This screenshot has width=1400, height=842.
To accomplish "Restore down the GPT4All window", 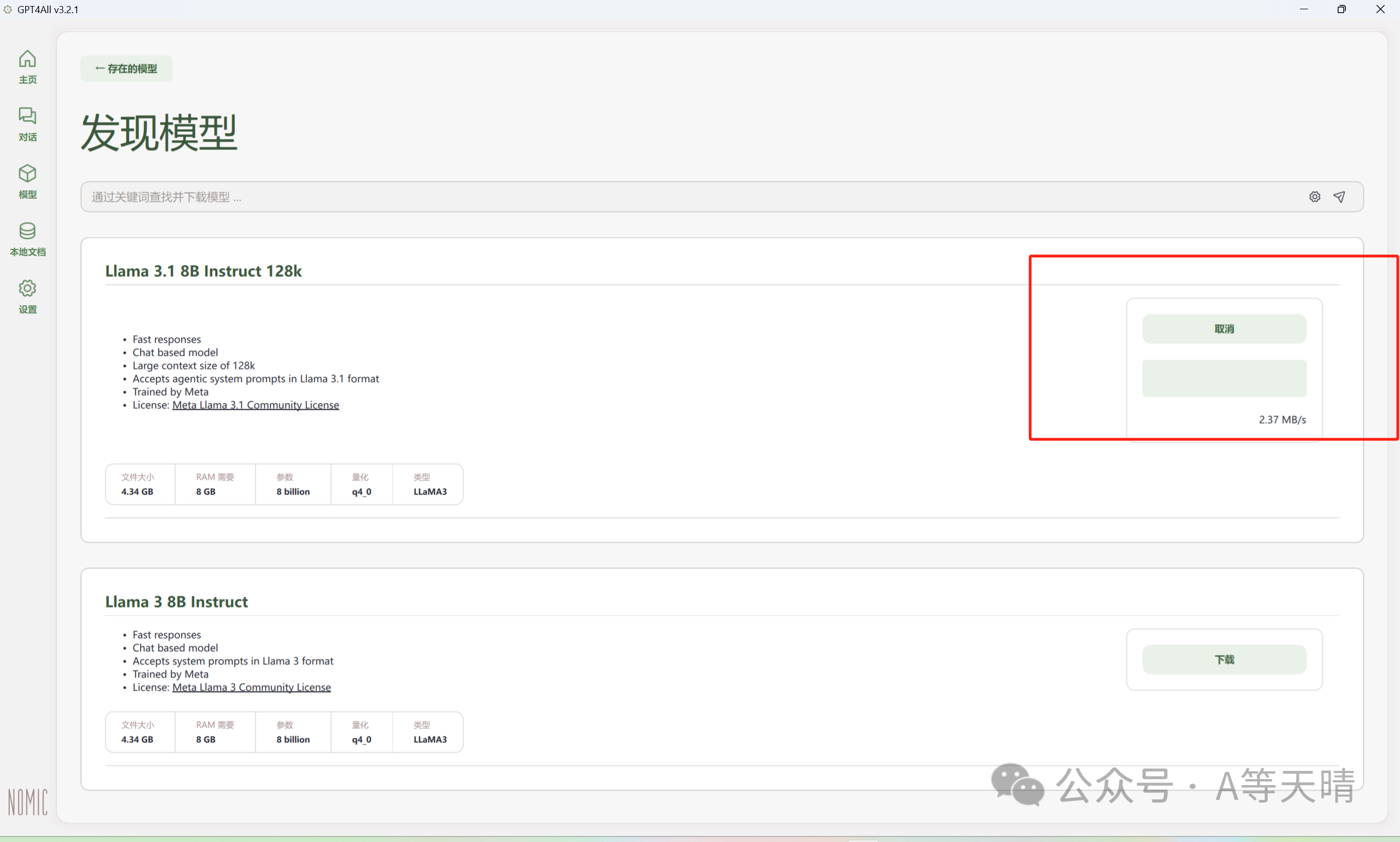I will pos(1341,9).
